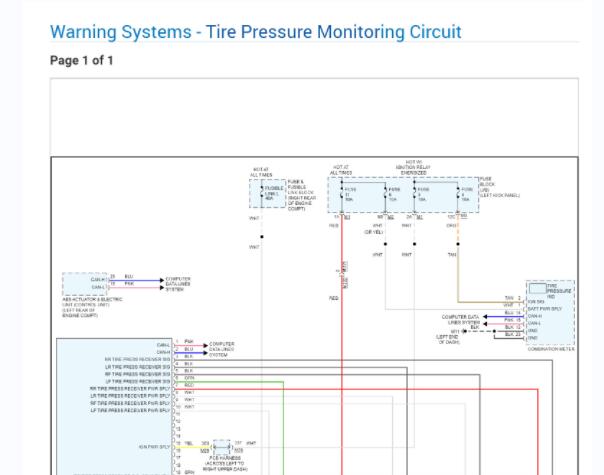The height and width of the screenshot is (475, 604).
Task: Click 'COMPUTER DATA LINES SYSTEM' beside ABS actuator
Action: pyautogui.click(x=178, y=284)
